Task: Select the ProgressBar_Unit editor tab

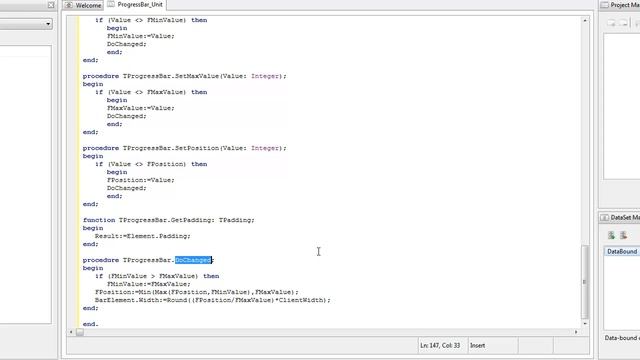Action: point(135,5)
